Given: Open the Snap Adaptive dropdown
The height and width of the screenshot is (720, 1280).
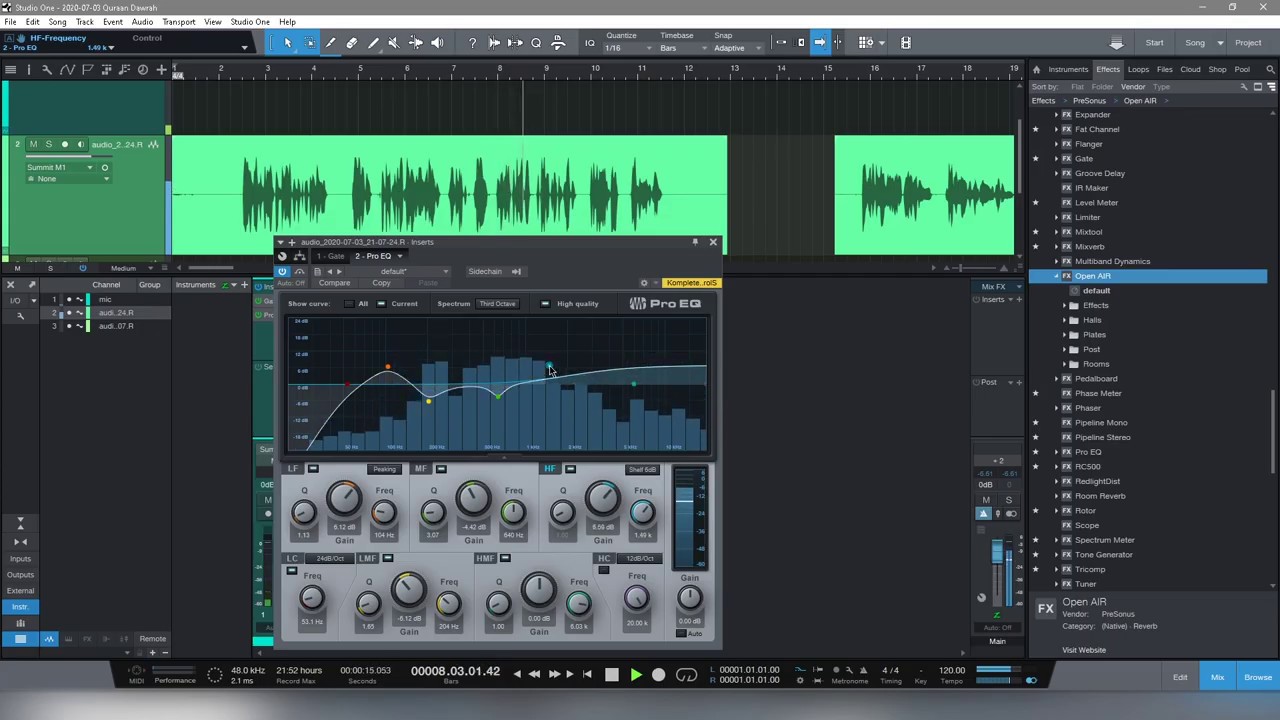Looking at the screenshot, I should pos(736,48).
